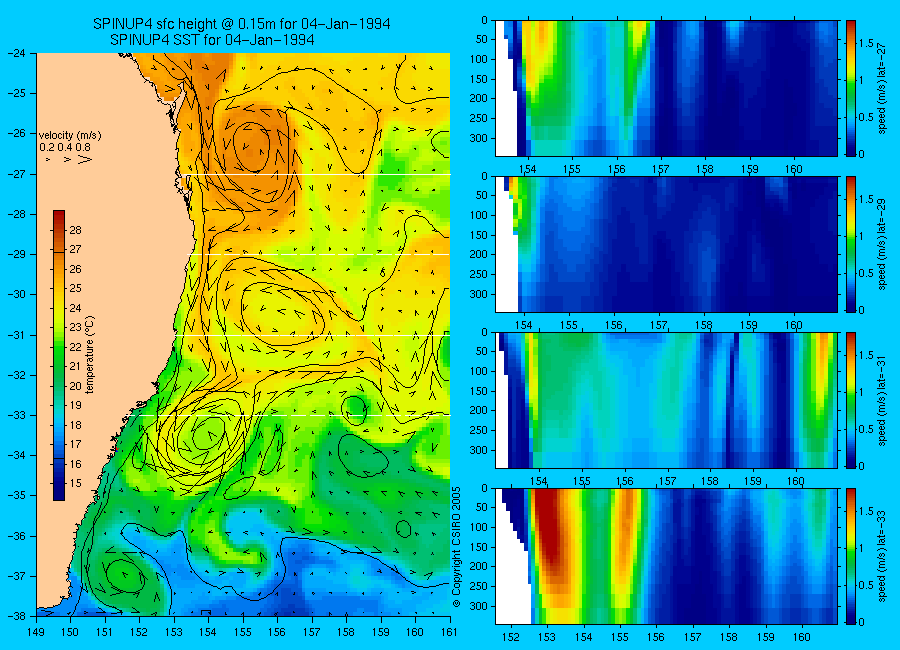Click the 153 longitude label under the map
The image size is (900, 650).
coord(174,632)
